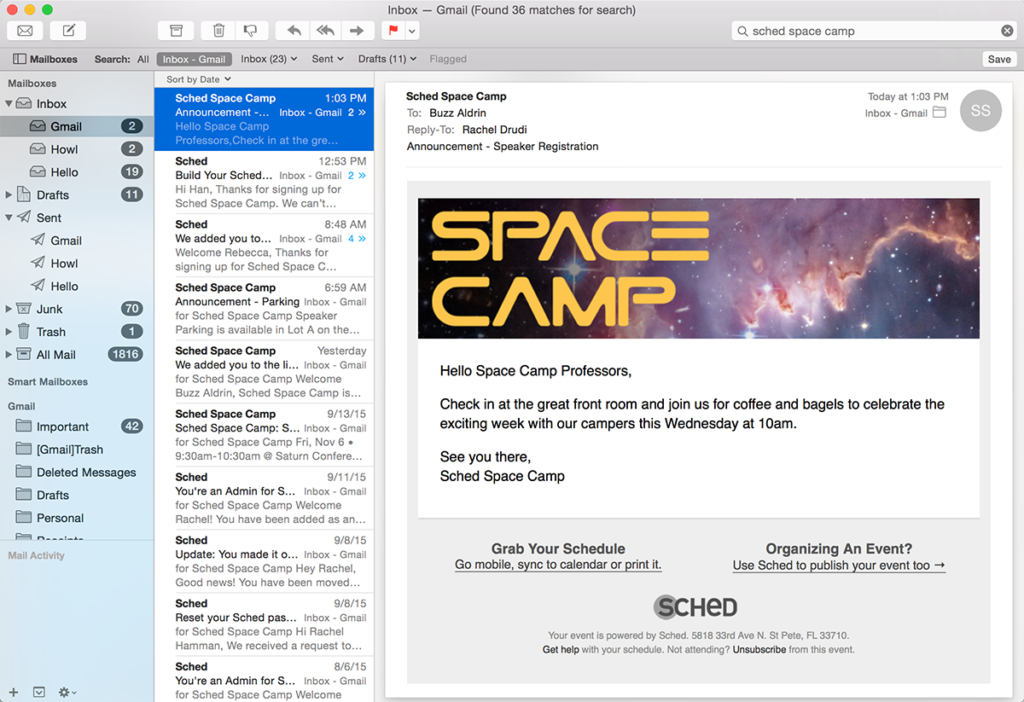Image resolution: width=1024 pixels, height=702 pixels.
Task: Expand the Drafts mailbox triangle
Action: pyautogui.click(x=8, y=195)
